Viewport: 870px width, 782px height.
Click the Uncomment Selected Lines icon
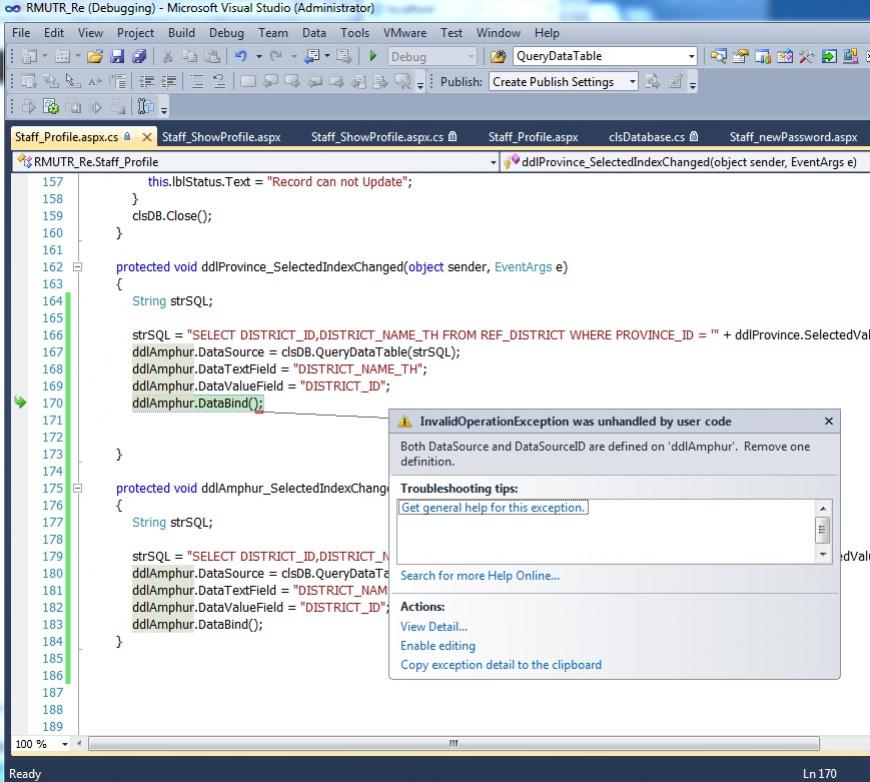[x=219, y=82]
